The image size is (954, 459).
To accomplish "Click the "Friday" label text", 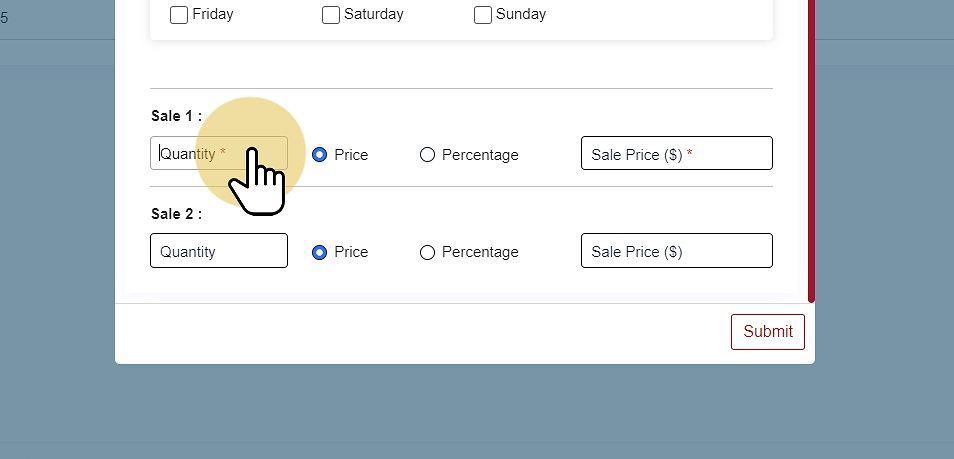I will (213, 15).
